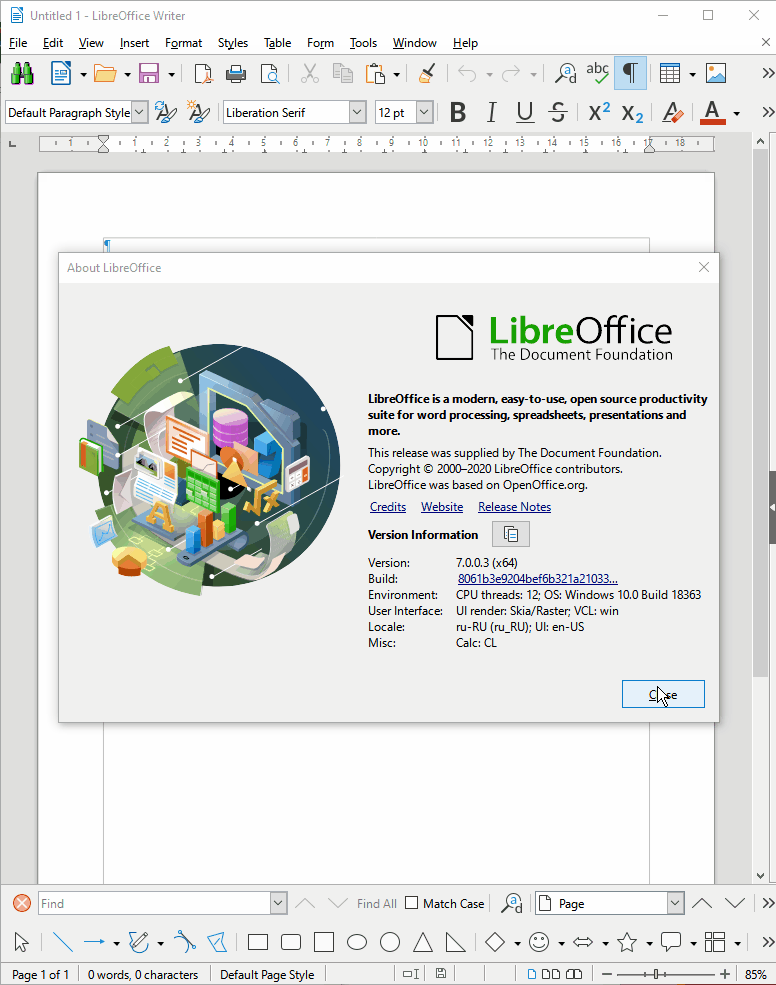This screenshot has height=985, width=776.
Task: Click Find All button
Action: 376,903
